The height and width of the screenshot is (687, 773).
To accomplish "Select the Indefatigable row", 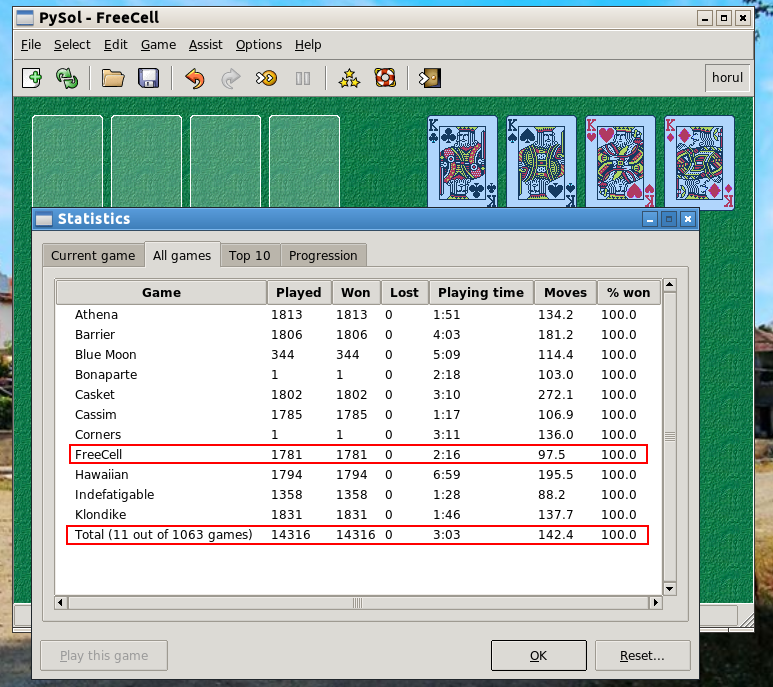I will 358,494.
